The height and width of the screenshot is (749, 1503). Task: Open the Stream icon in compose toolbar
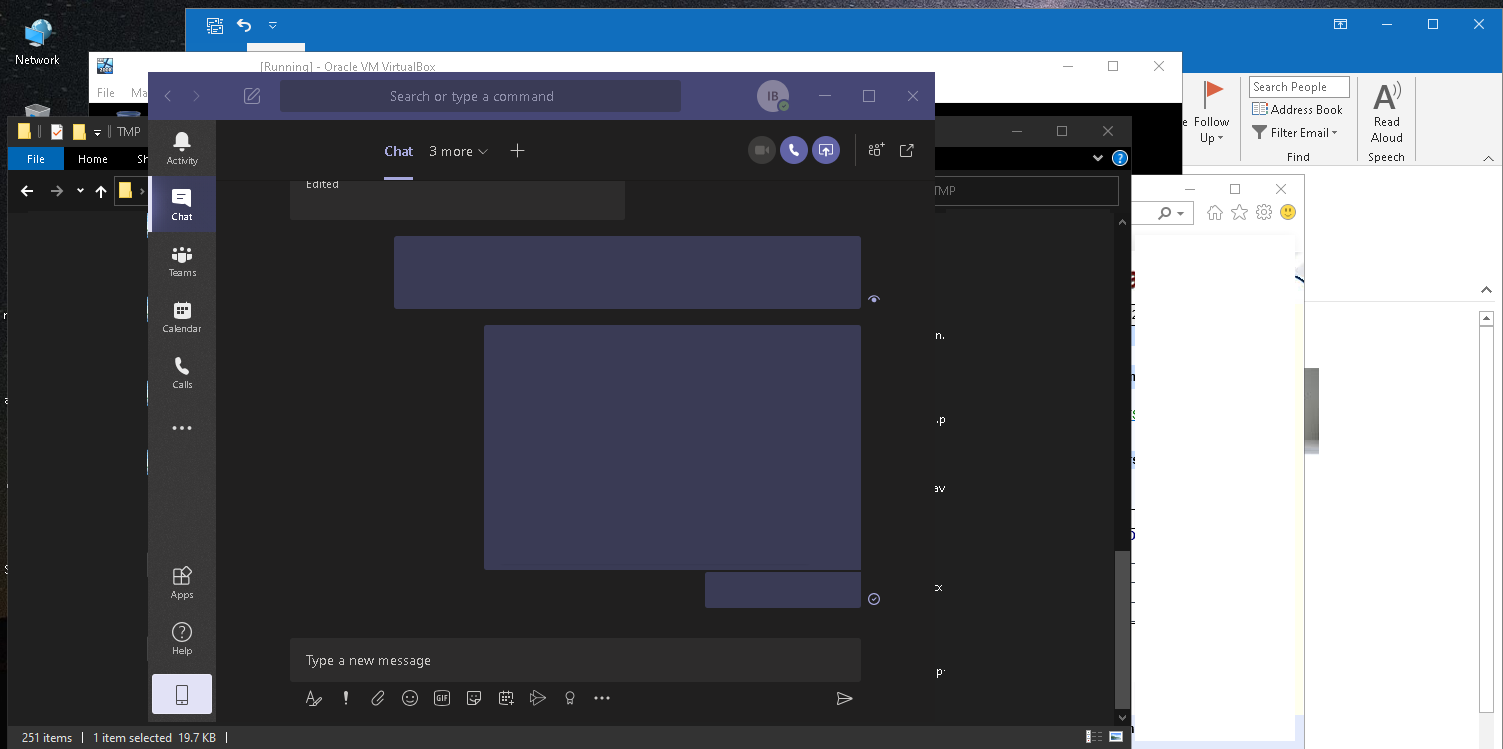click(538, 698)
